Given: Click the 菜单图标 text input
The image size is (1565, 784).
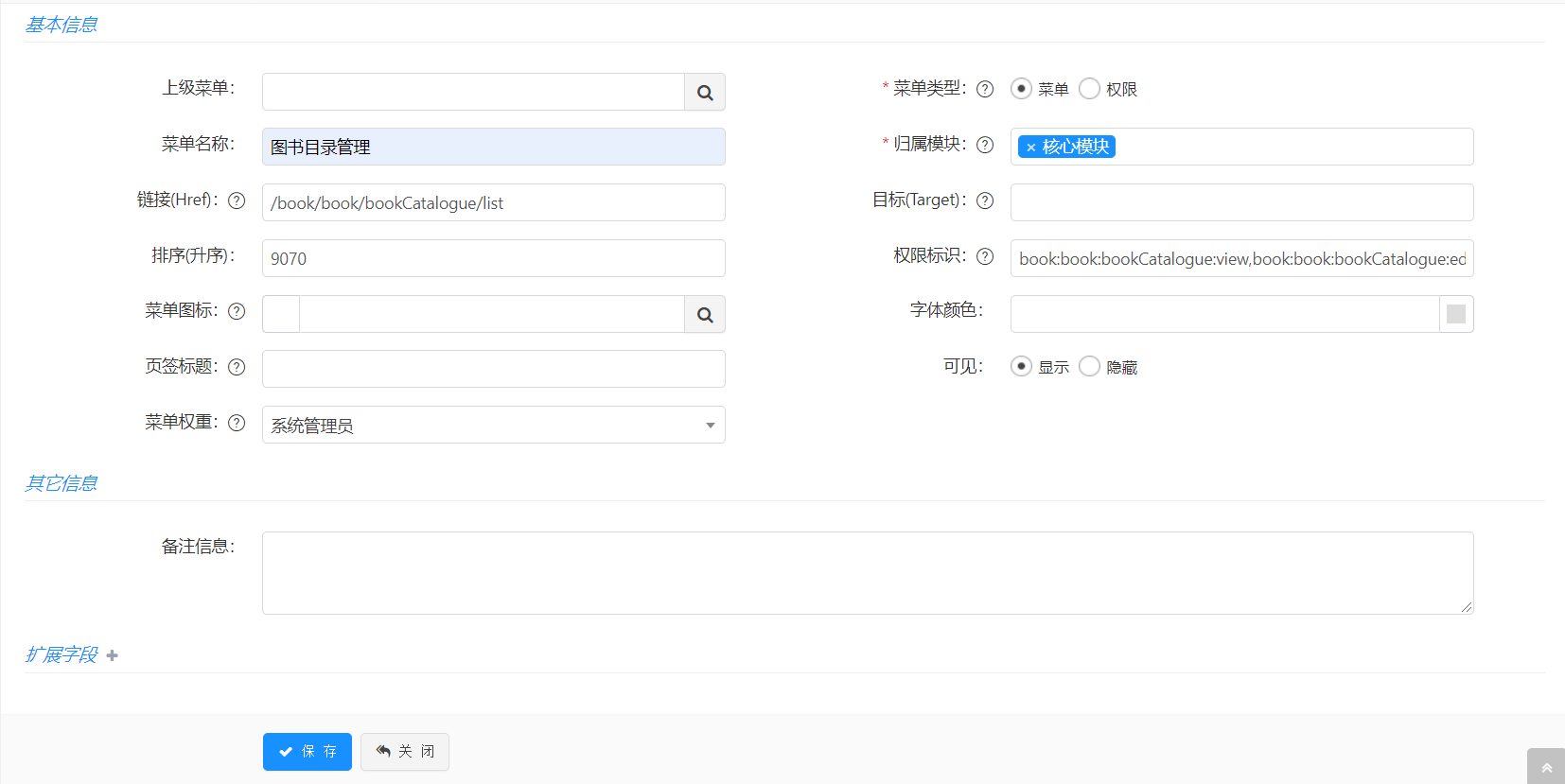Looking at the screenshot, I should click(492, 314).
